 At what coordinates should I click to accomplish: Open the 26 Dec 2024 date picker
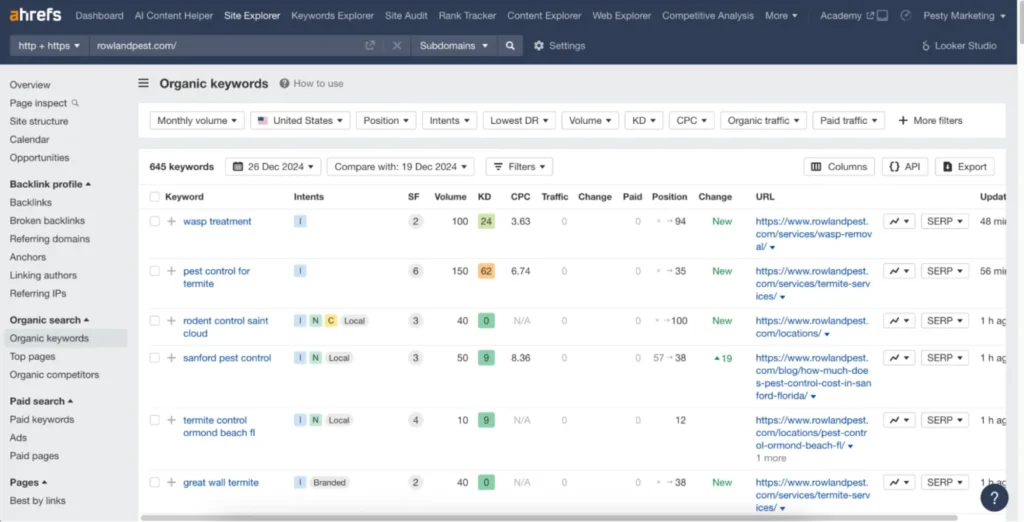[273, 167]
